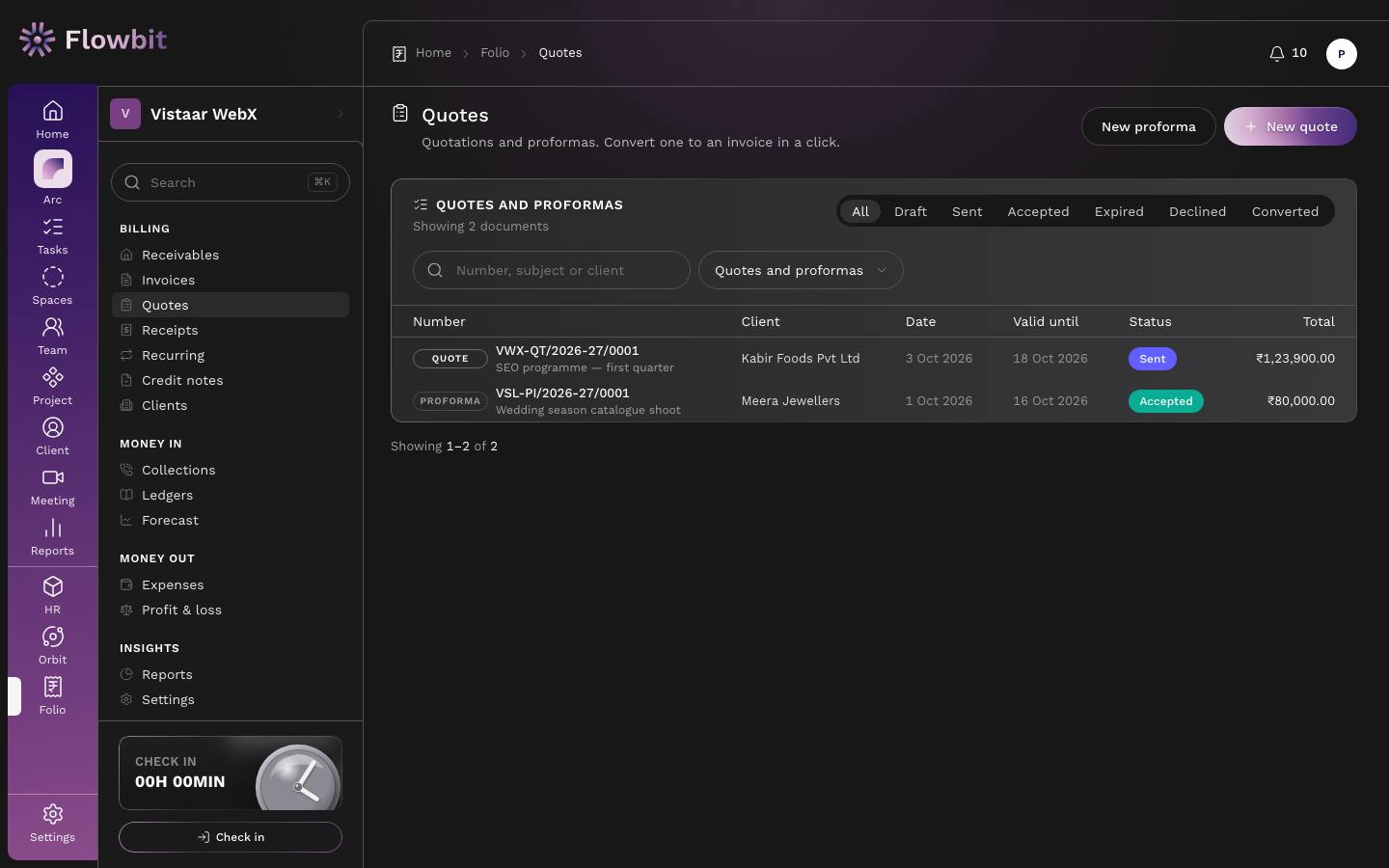Show all quotes with the All tab
The image size is (1389, 868).
click(x=860, y=211)
